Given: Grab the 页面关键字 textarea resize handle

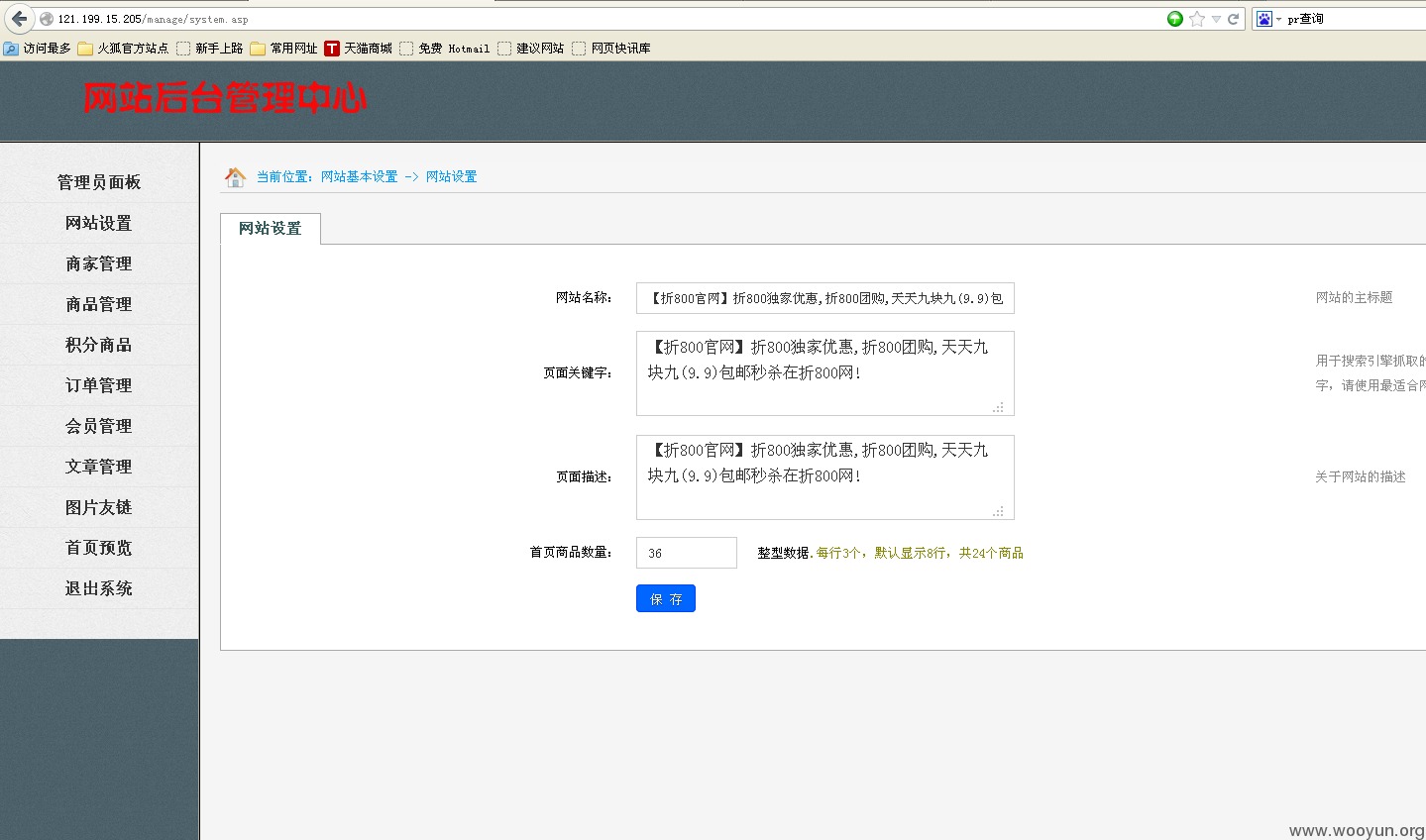Looking at the screenshot, I should [x=999, y=407].
